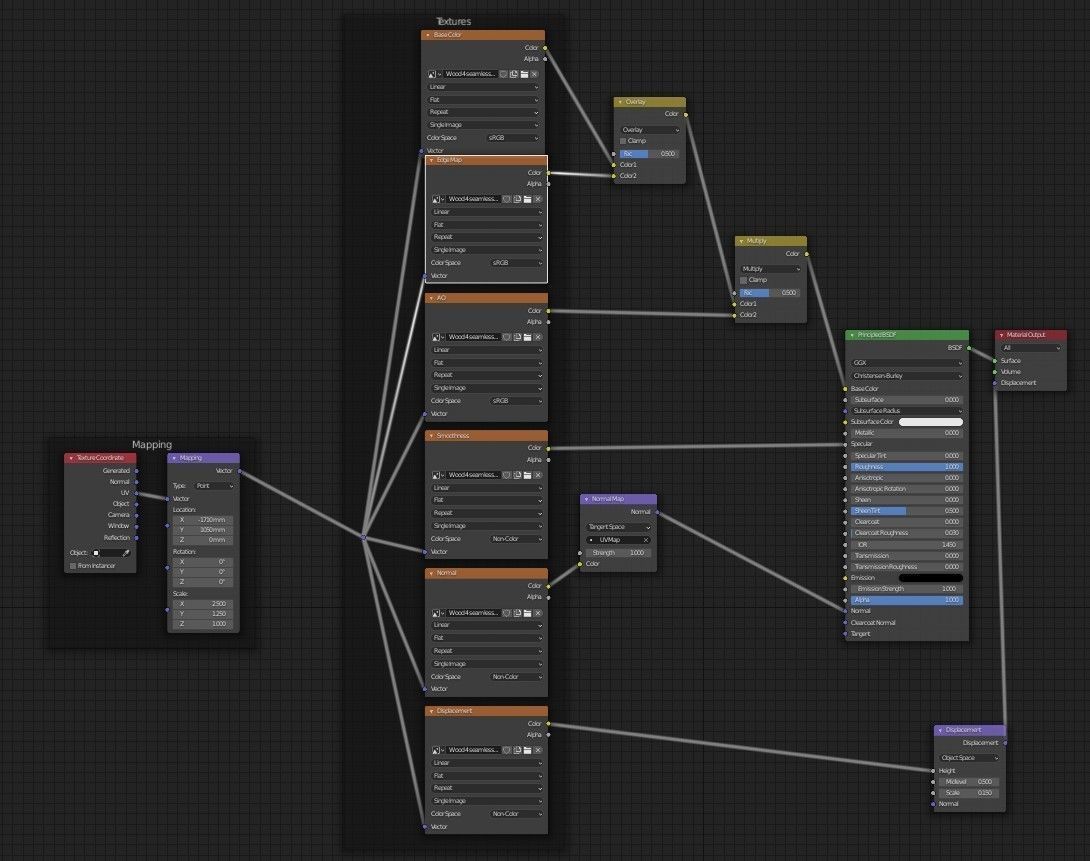Collapse the Texture Coordinate node
The height and width of the screenshot is (861, 1090).
(71, 459)
